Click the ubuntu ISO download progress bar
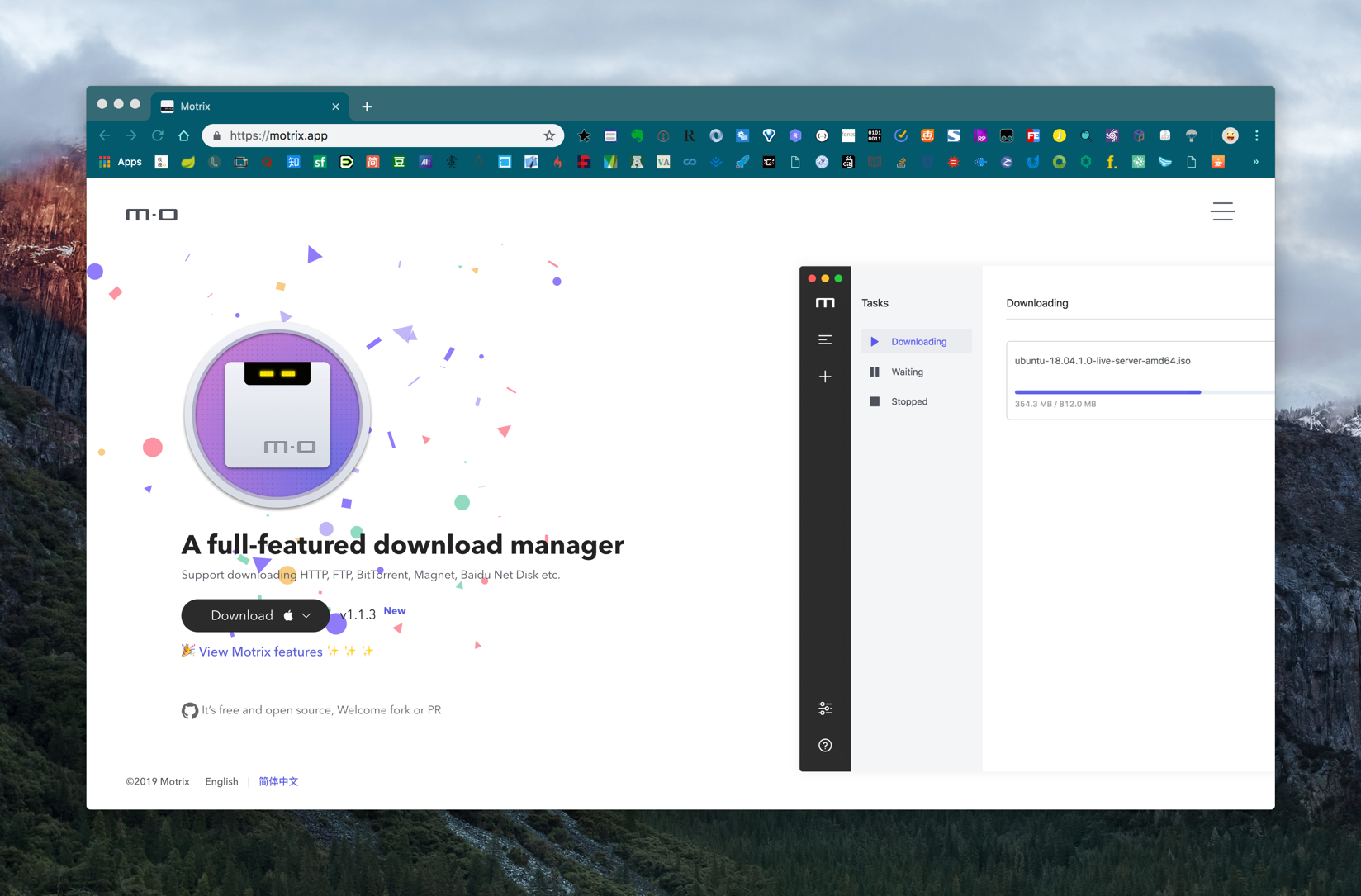 [x=1107, y=392]
